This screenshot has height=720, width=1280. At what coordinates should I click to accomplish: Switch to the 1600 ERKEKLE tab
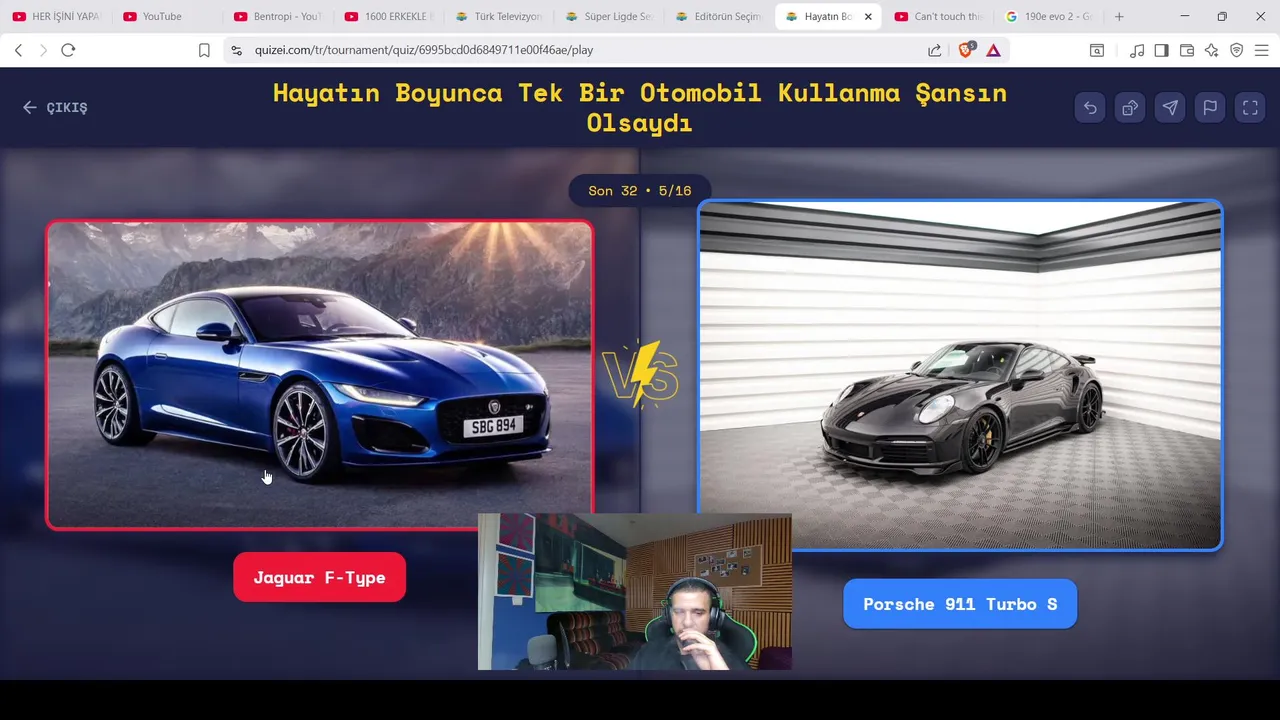[x=388, y=17]
